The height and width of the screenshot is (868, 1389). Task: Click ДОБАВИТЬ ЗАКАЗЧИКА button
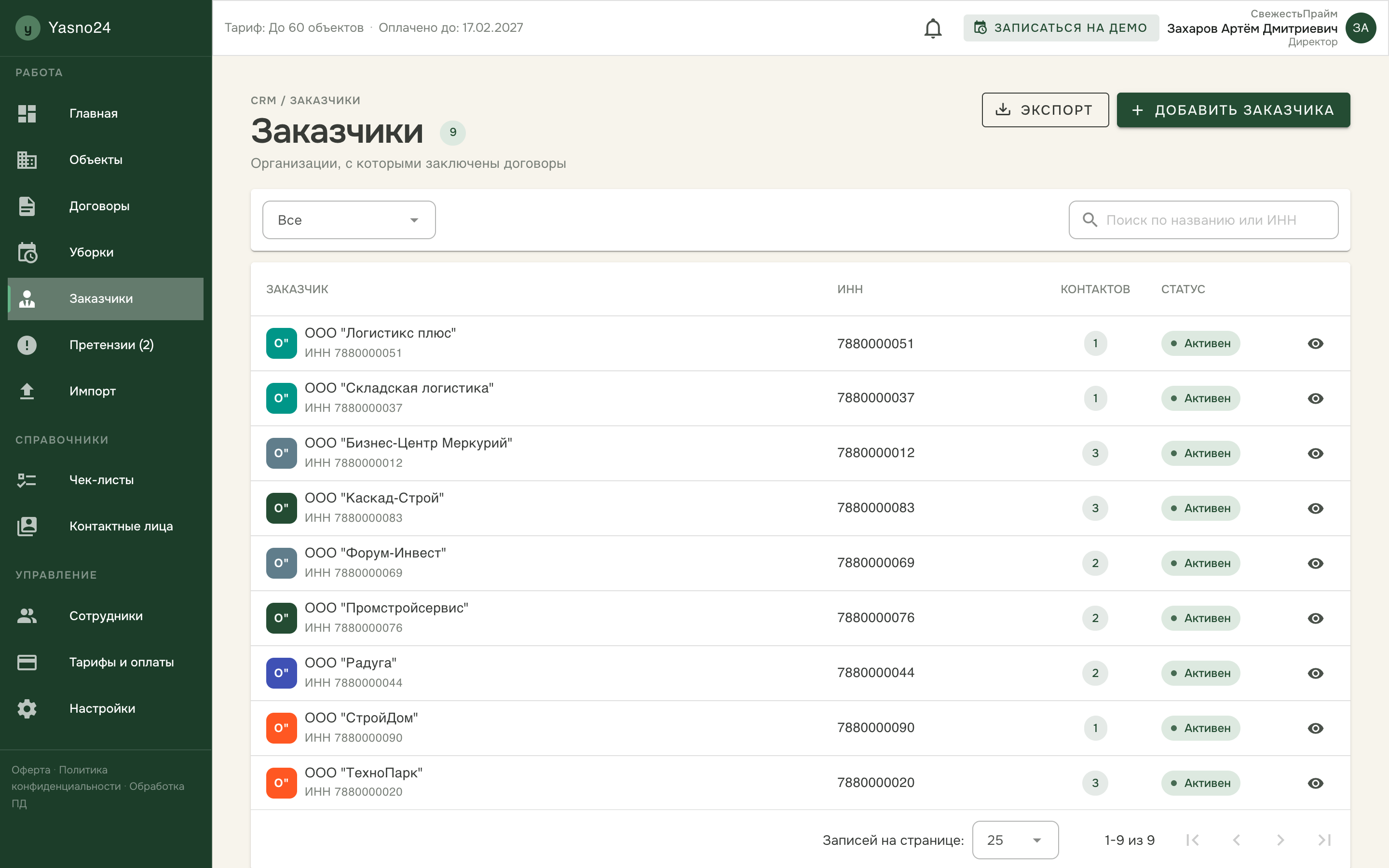(x=1233, y=109)
